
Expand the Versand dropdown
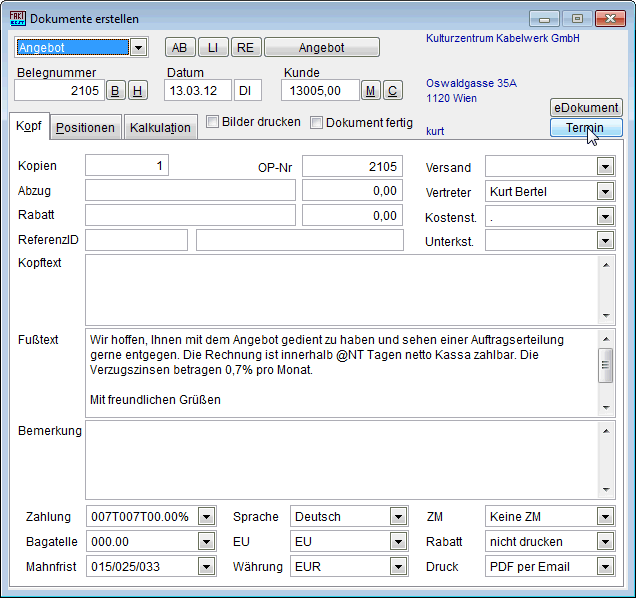coord(605,167)
